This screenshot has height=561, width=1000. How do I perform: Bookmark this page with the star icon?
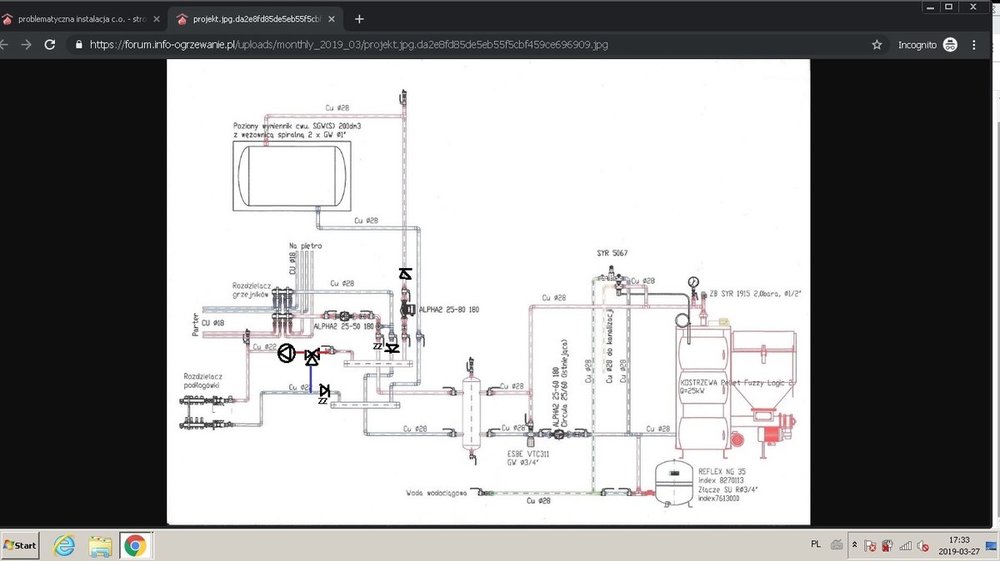point(877,45)
